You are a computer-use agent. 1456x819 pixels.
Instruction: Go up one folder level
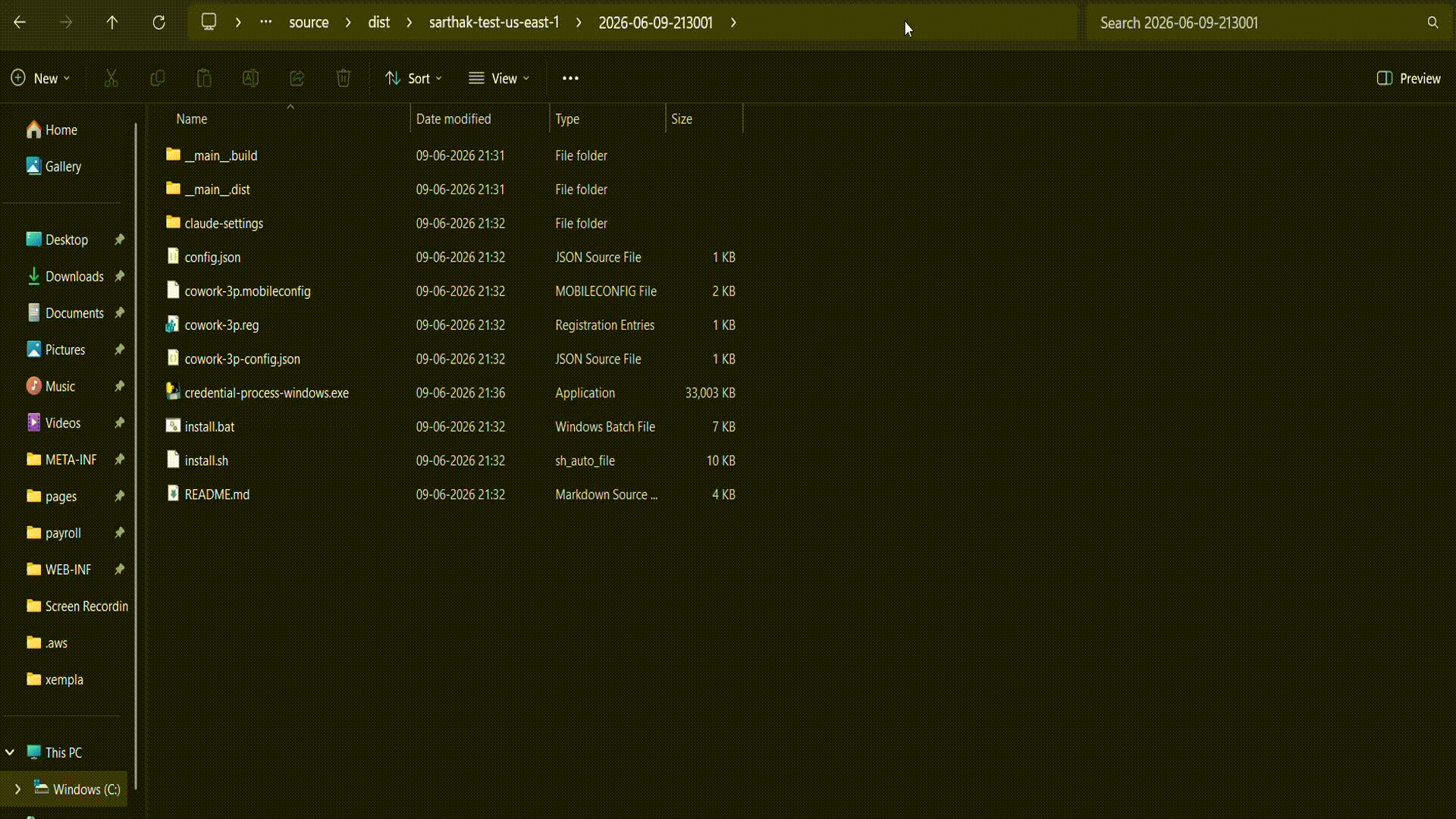coord(112,23)
